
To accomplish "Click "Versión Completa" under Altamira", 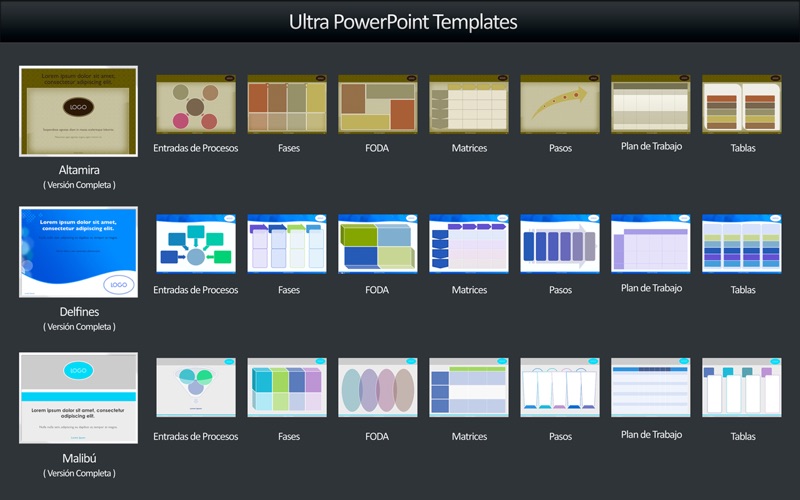I will tap(79, 185).
